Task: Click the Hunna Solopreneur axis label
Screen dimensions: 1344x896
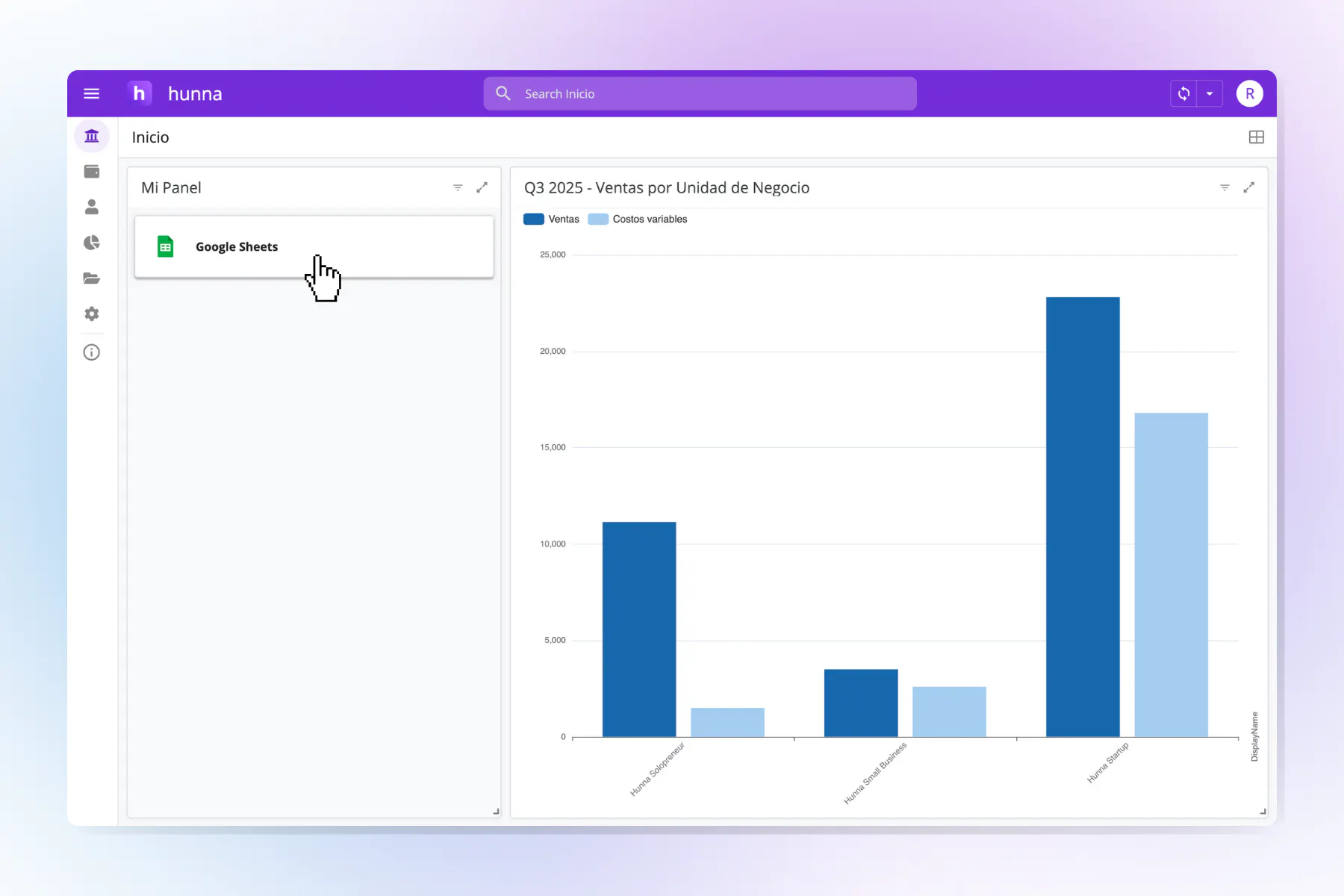Action: tap(657, 769)
